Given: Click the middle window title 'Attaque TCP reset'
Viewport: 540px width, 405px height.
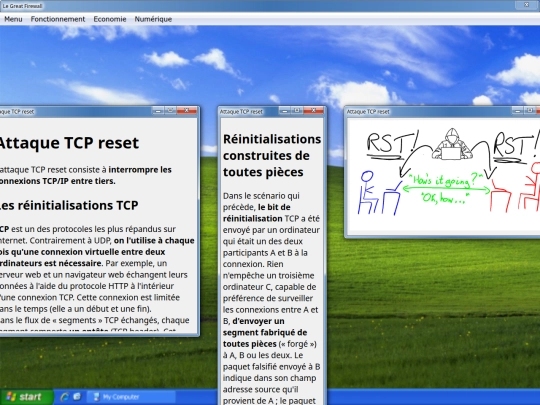Looking at the screenshot, I should click(x=241, y=112).
